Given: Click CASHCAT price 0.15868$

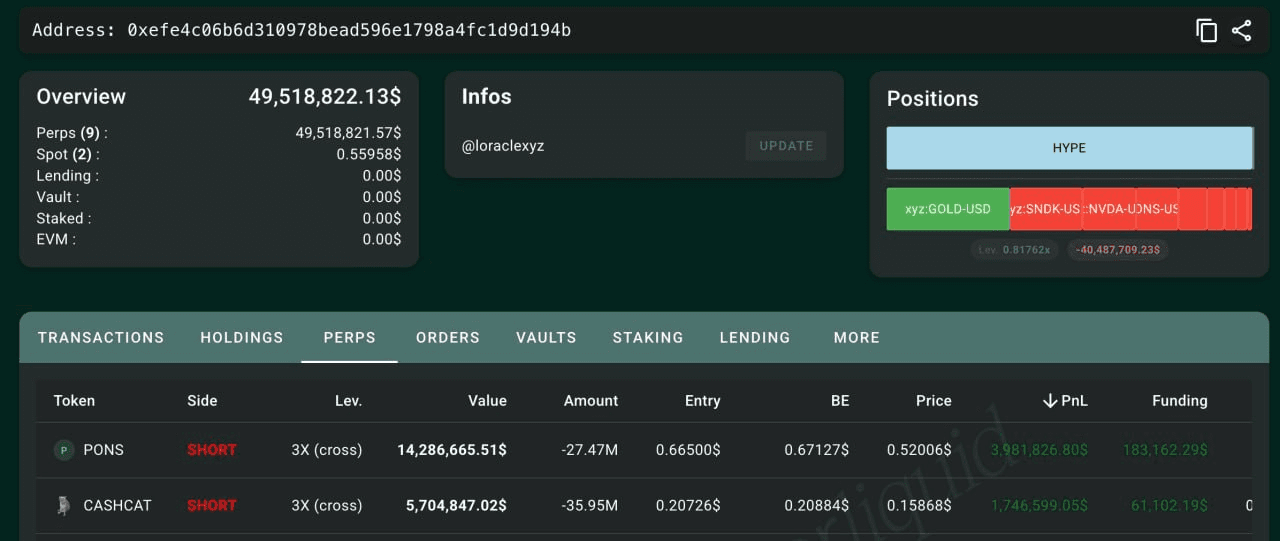Looking at the screenshot, I should tap(919, 505).
